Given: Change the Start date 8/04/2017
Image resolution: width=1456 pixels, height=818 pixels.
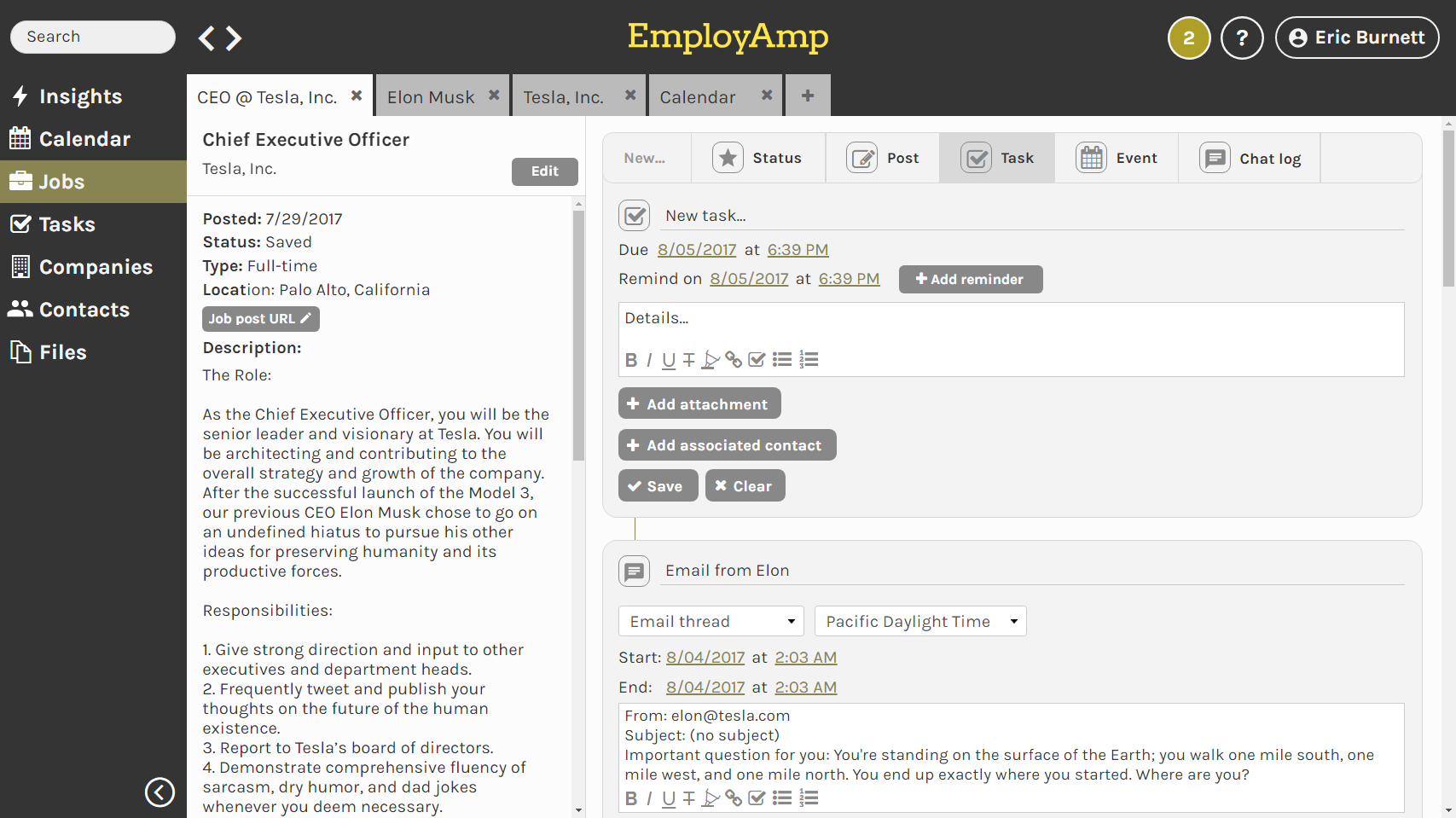Looking at the screenshot, I should click(705, 658).
